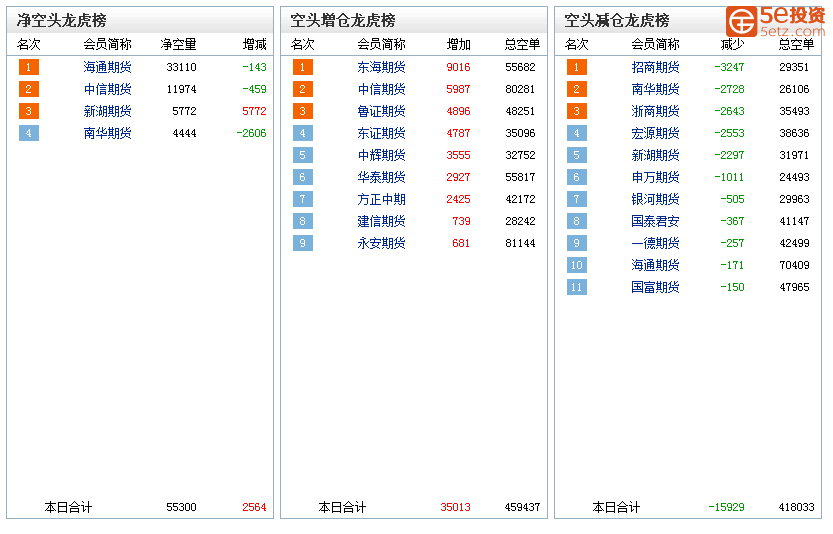833x534 pixels.
Task: Click the 空头减仓龙虎榜 panel title
Action: [616, 20]
